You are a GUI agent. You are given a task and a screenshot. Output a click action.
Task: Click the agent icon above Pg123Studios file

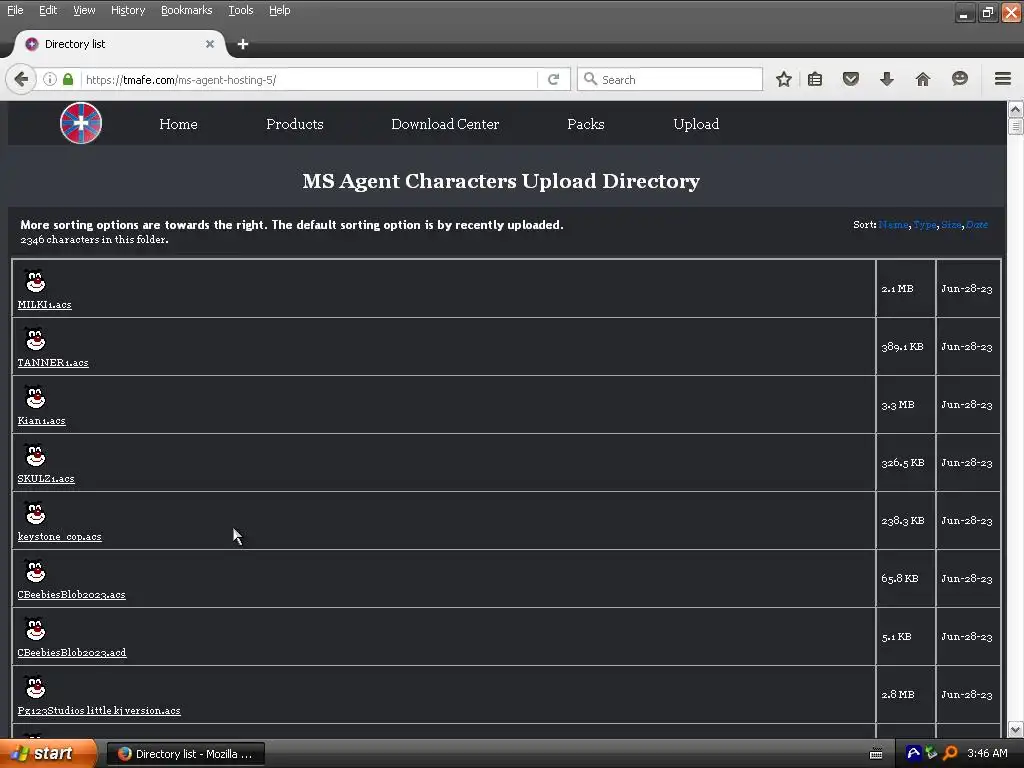35,688
